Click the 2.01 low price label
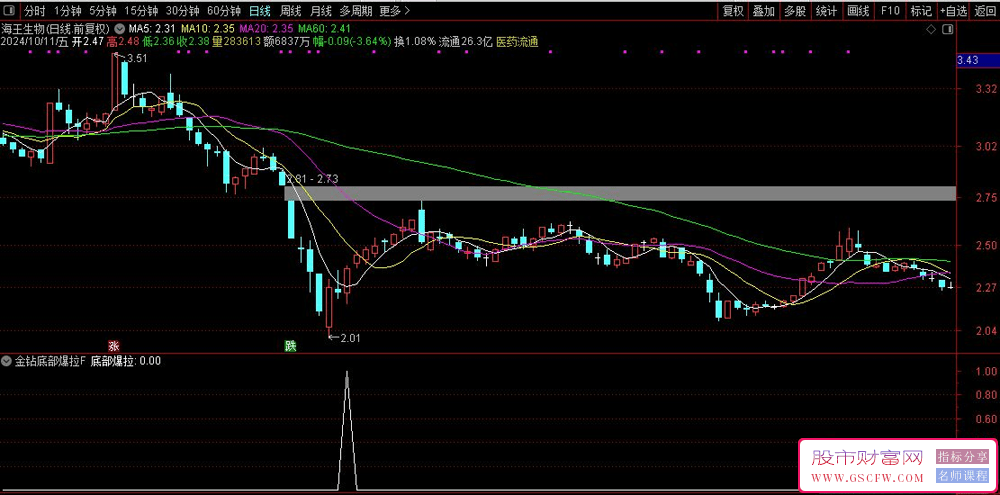This screenshot has width=1000, height=495. (x=350, y=338)
